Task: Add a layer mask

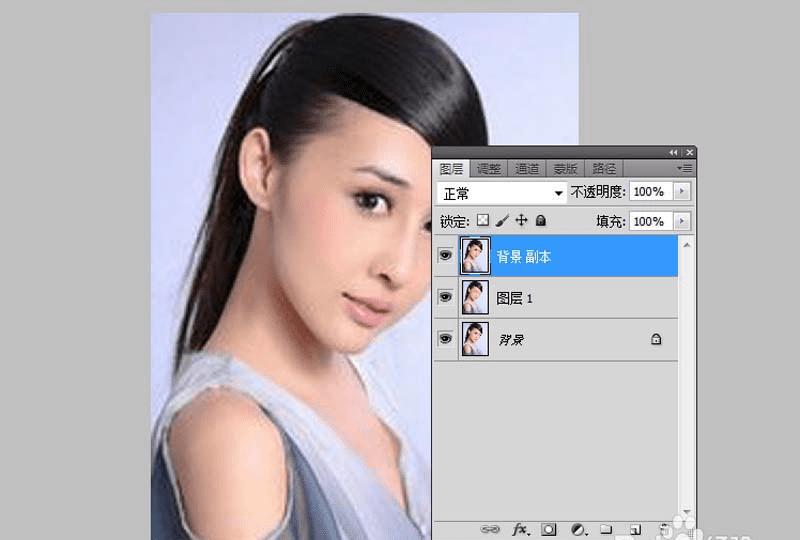Action: [549, 530]
